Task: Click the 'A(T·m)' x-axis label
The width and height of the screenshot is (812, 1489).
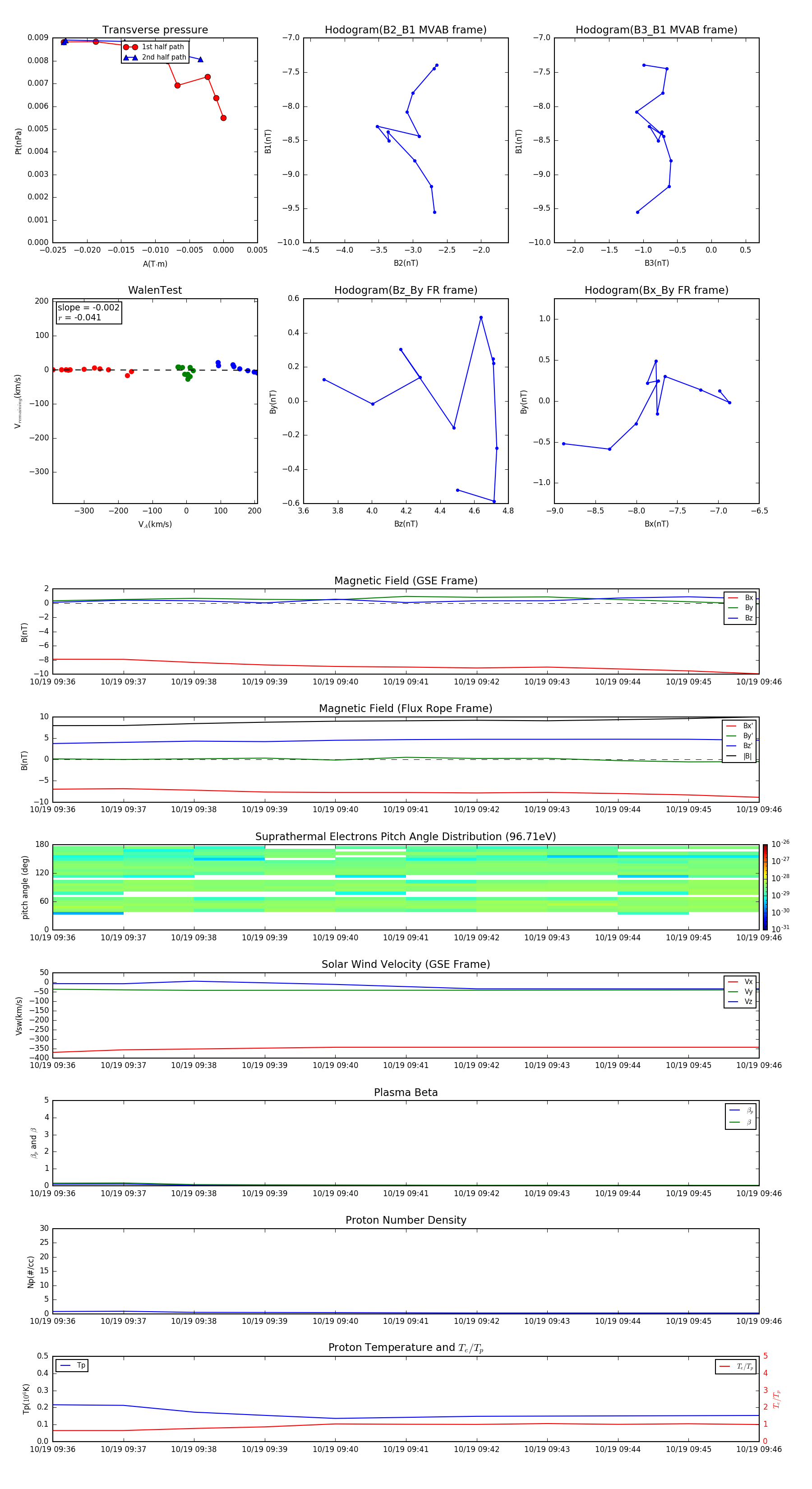Action: 155,264
